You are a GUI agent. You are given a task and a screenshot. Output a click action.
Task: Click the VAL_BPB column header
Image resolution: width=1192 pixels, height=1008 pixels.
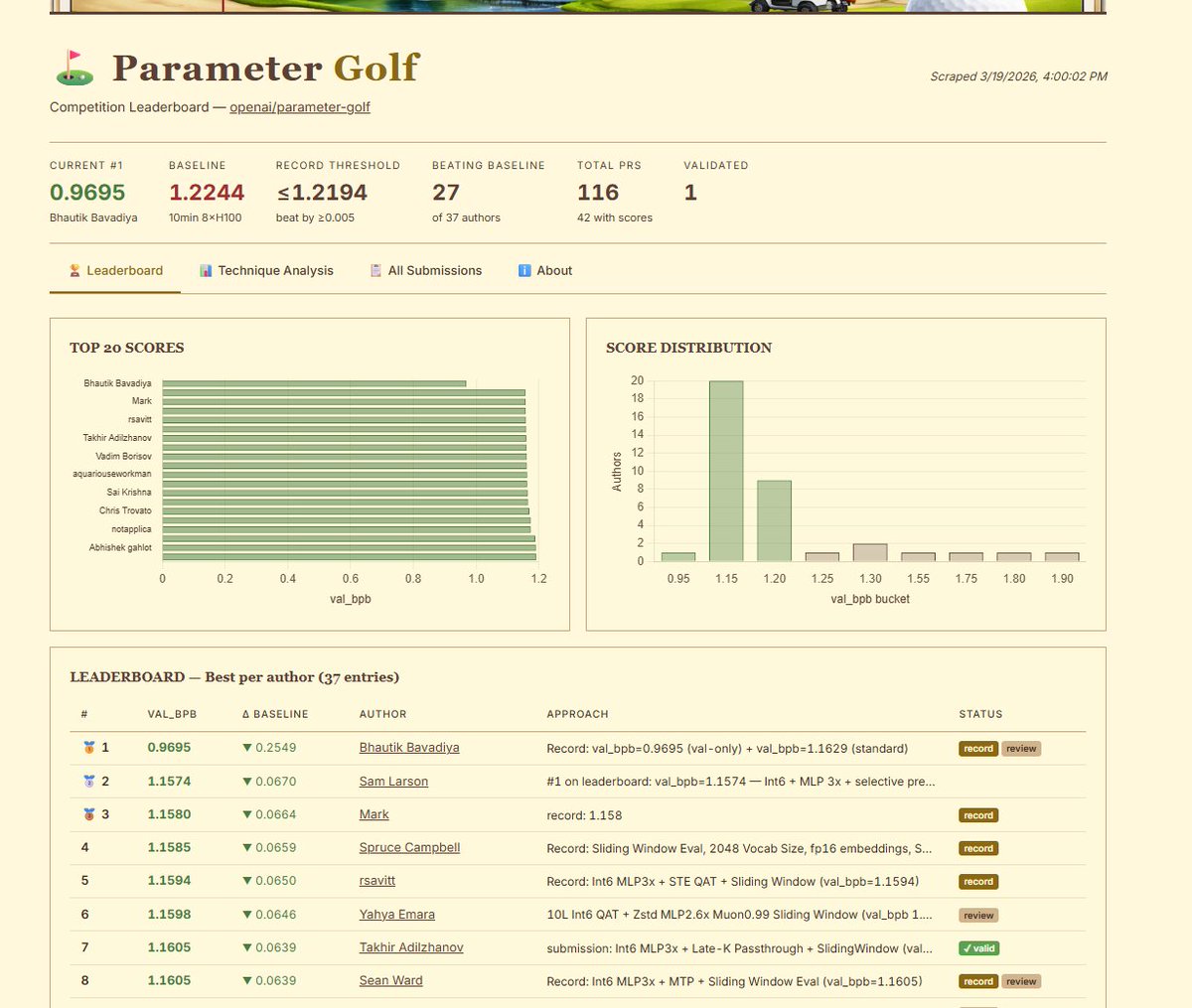pos(172,714)
